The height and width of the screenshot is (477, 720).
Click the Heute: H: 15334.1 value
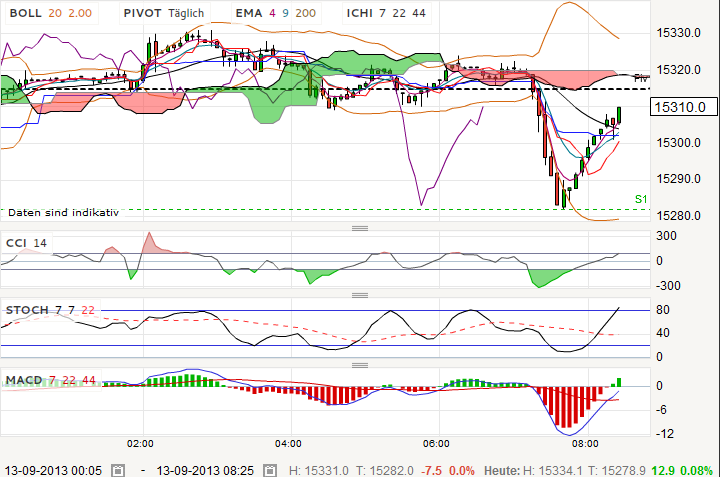pyautogui.click(x=533, y=471)
